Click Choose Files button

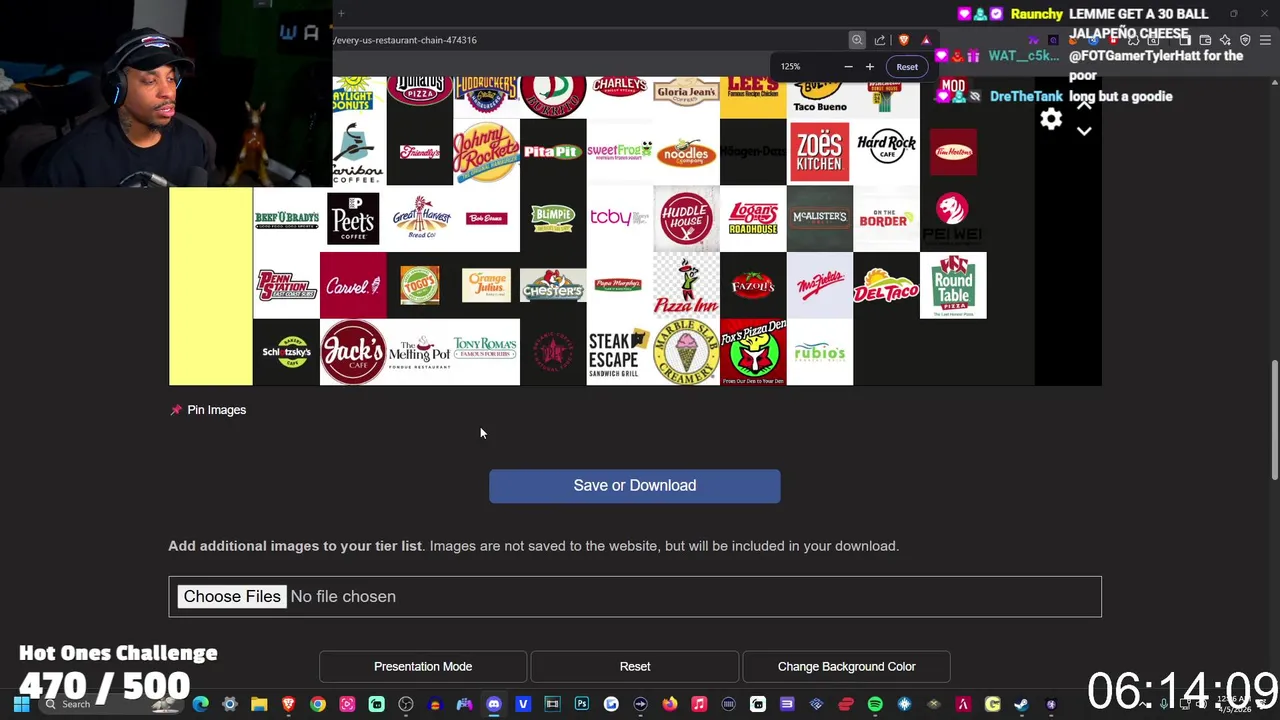point(232,596)
